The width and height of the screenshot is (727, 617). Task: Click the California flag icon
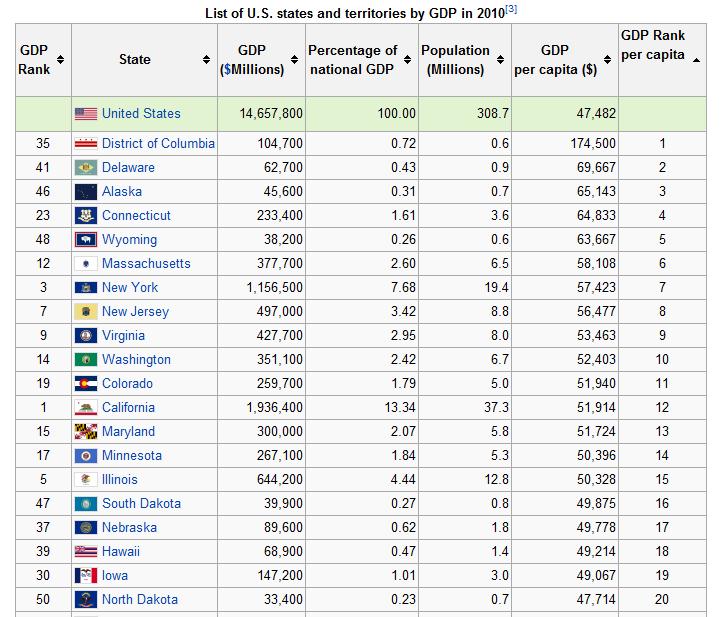pyautogui.click(x=86, y=407)
